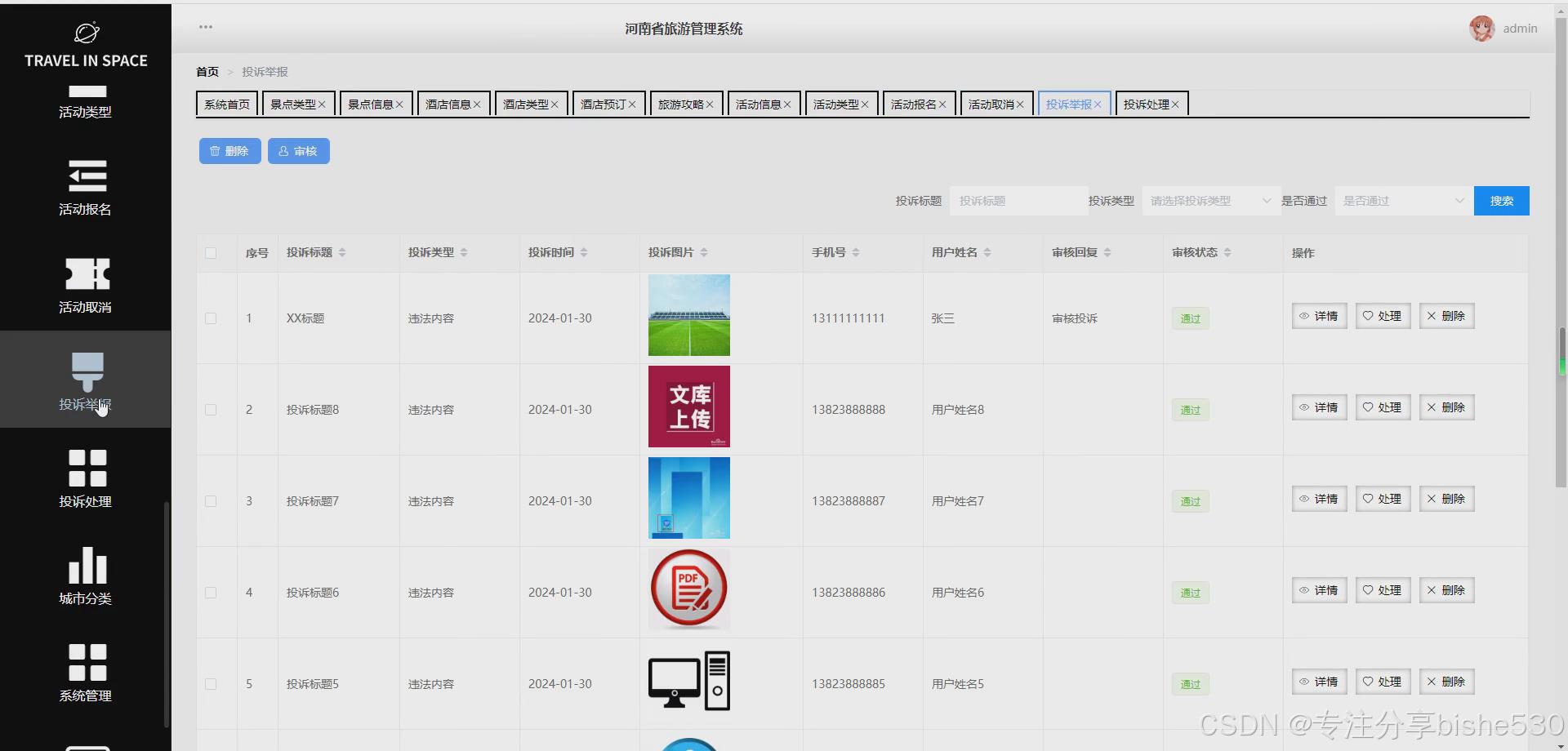Screen dimensions: 1568x751
Task: Select 投诉举报 sidebar icon
Action: click(87, 371)
